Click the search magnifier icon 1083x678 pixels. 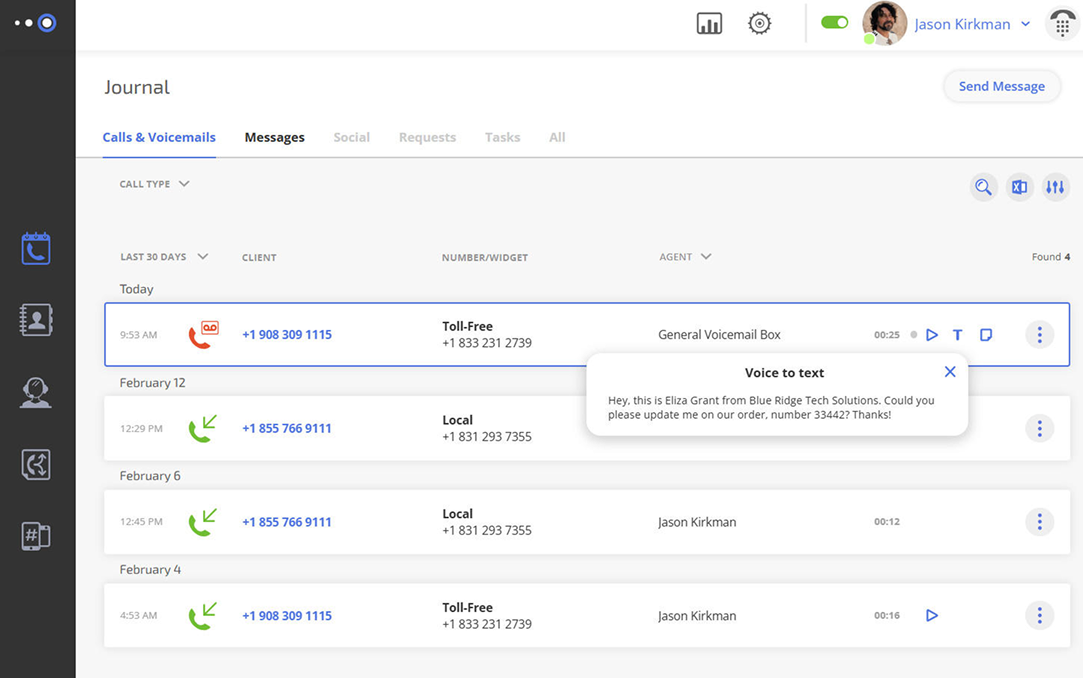pos(983,187)
